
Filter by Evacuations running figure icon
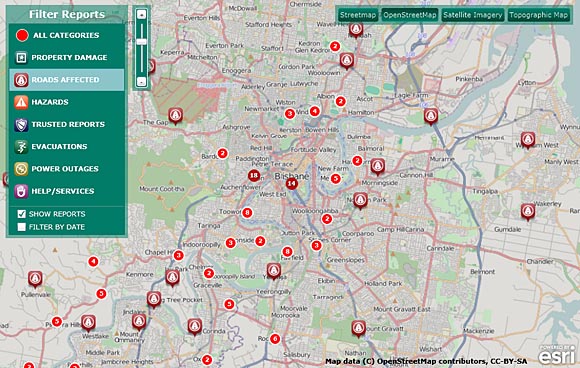tap(21, 147)
